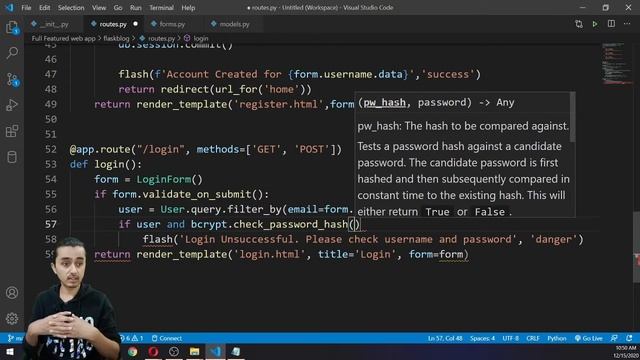Click the minimap code overview

point(616,63)
